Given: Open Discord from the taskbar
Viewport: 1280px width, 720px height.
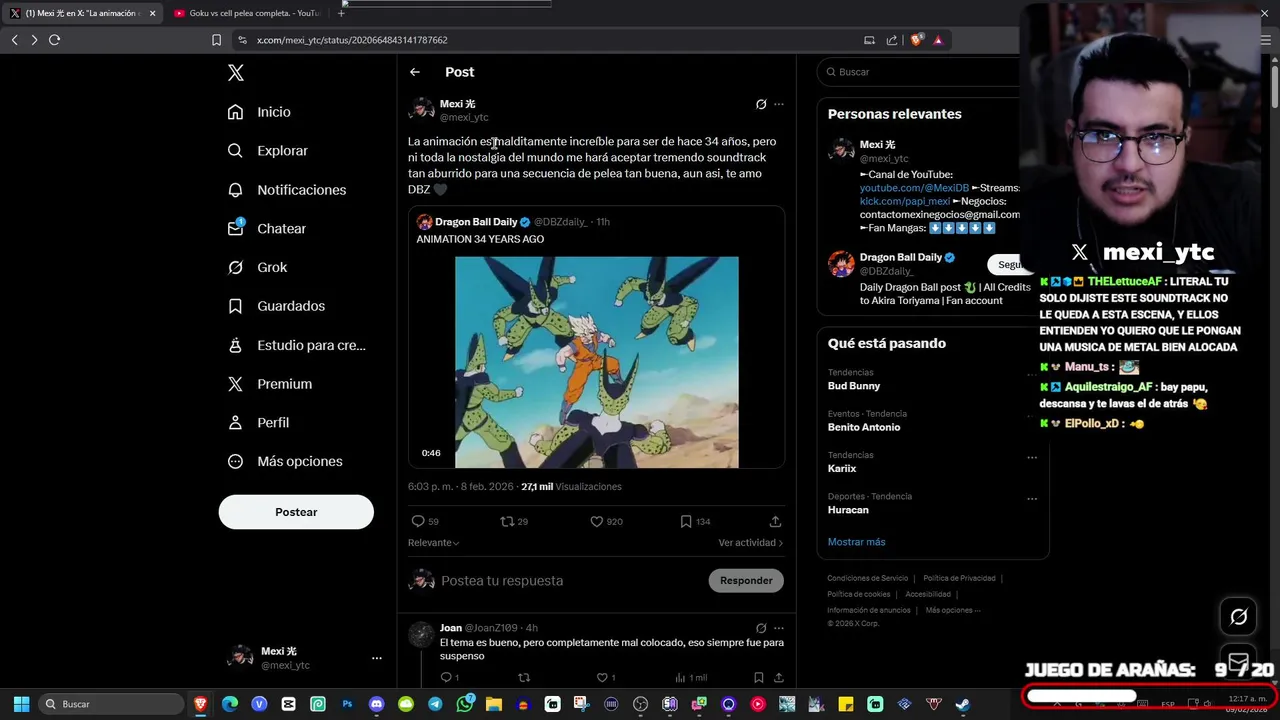Looking at the screenshot, I should 376,704.
